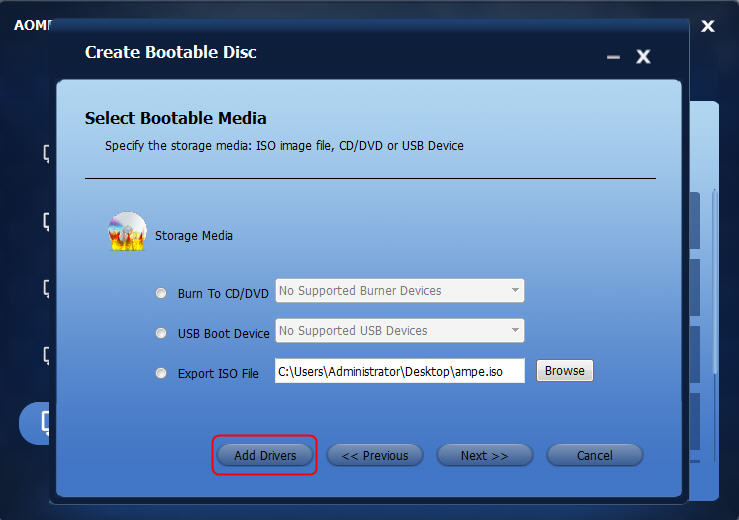Click the Burn To CD/DVD label
Screen dimensions: 739x520
click(223, 294)
